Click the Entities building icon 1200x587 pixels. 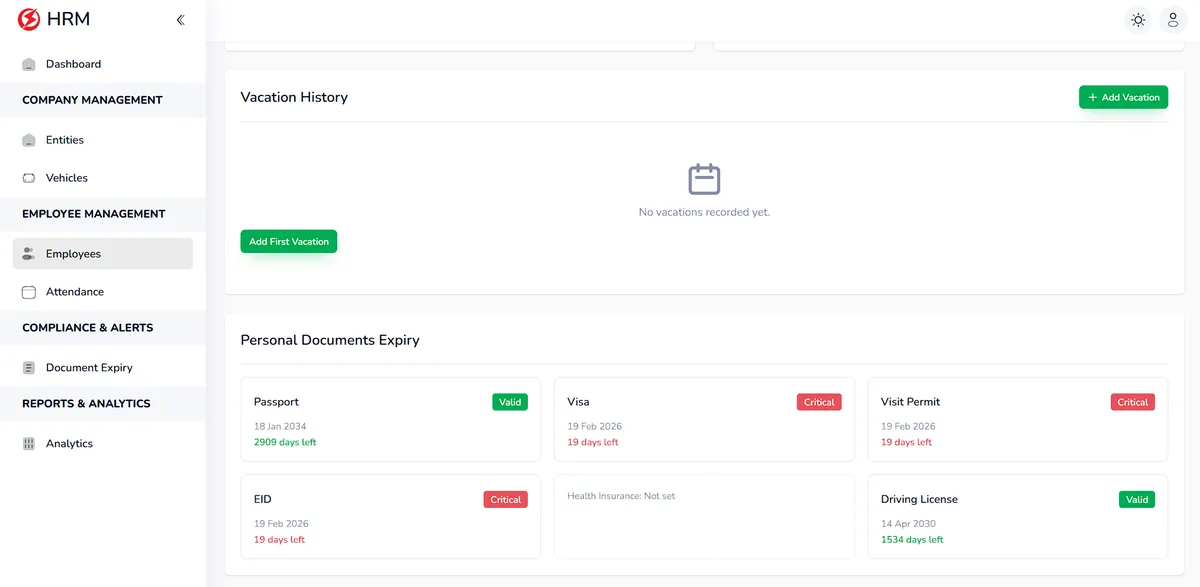pos(29,140)
